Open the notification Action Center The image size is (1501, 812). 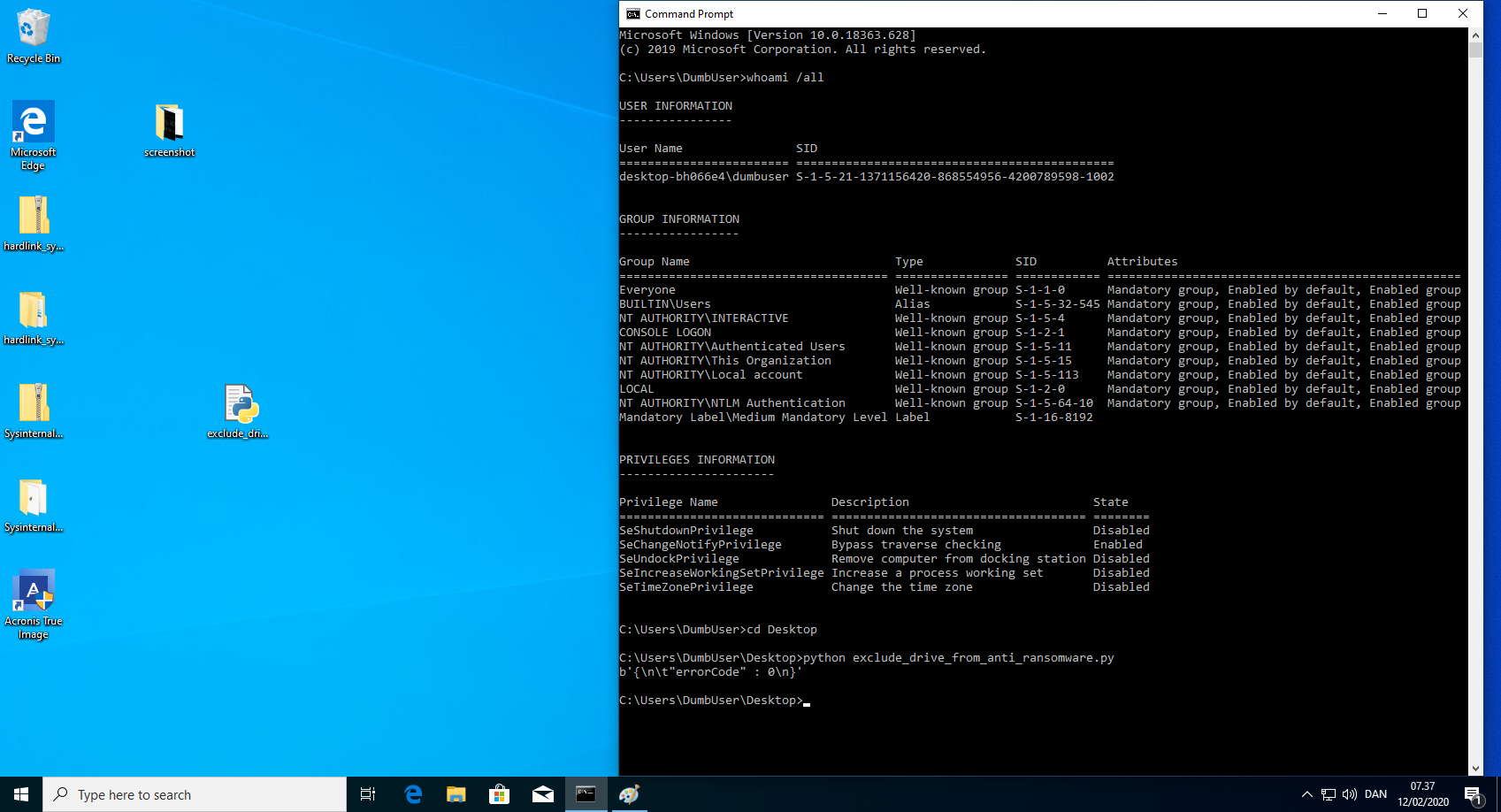[1473, 794]
